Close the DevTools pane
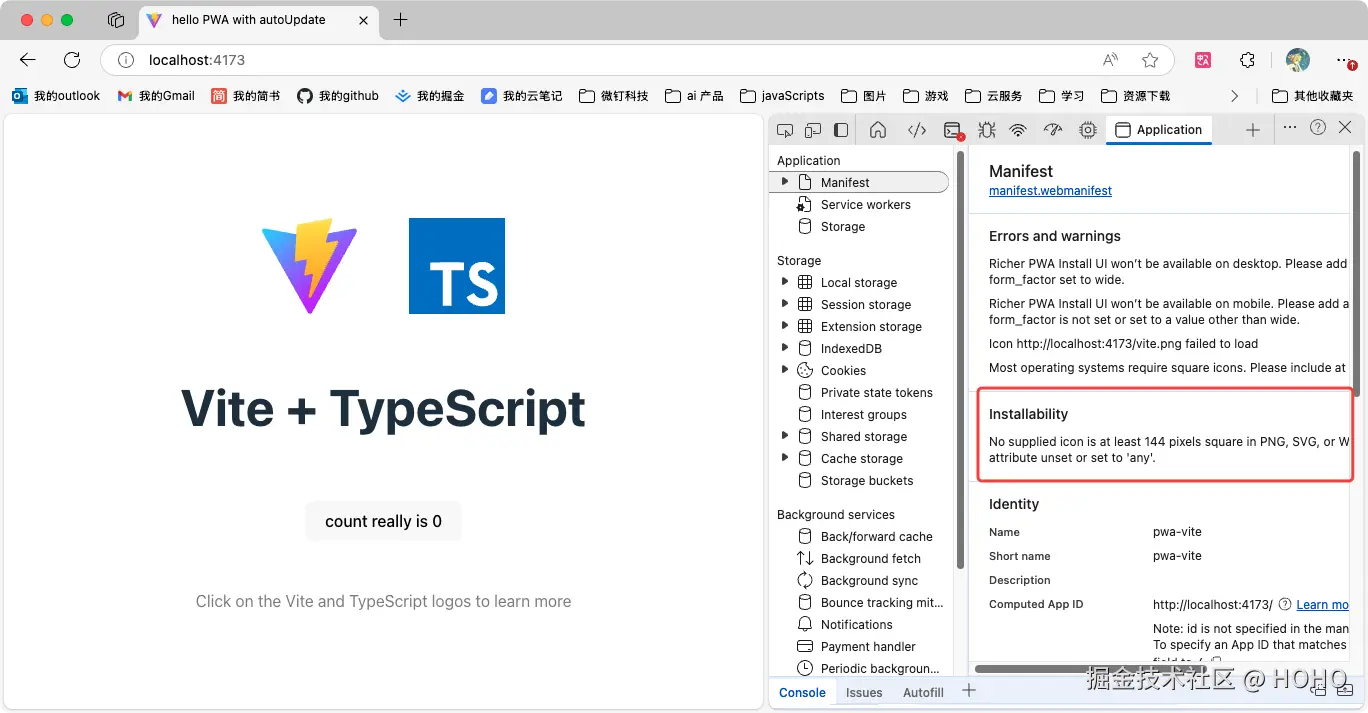 [1345, 127]
